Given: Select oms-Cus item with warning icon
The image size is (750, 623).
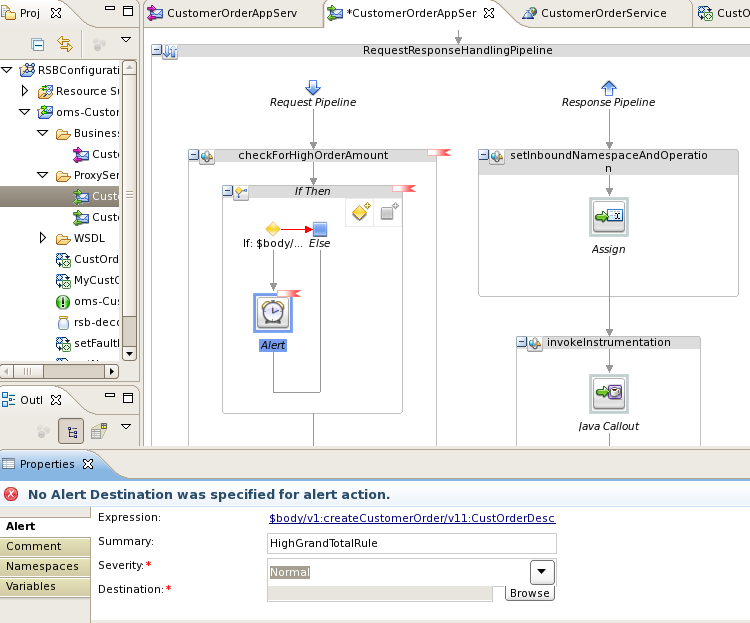Looking at the screenshot, I should coord(88,301).
